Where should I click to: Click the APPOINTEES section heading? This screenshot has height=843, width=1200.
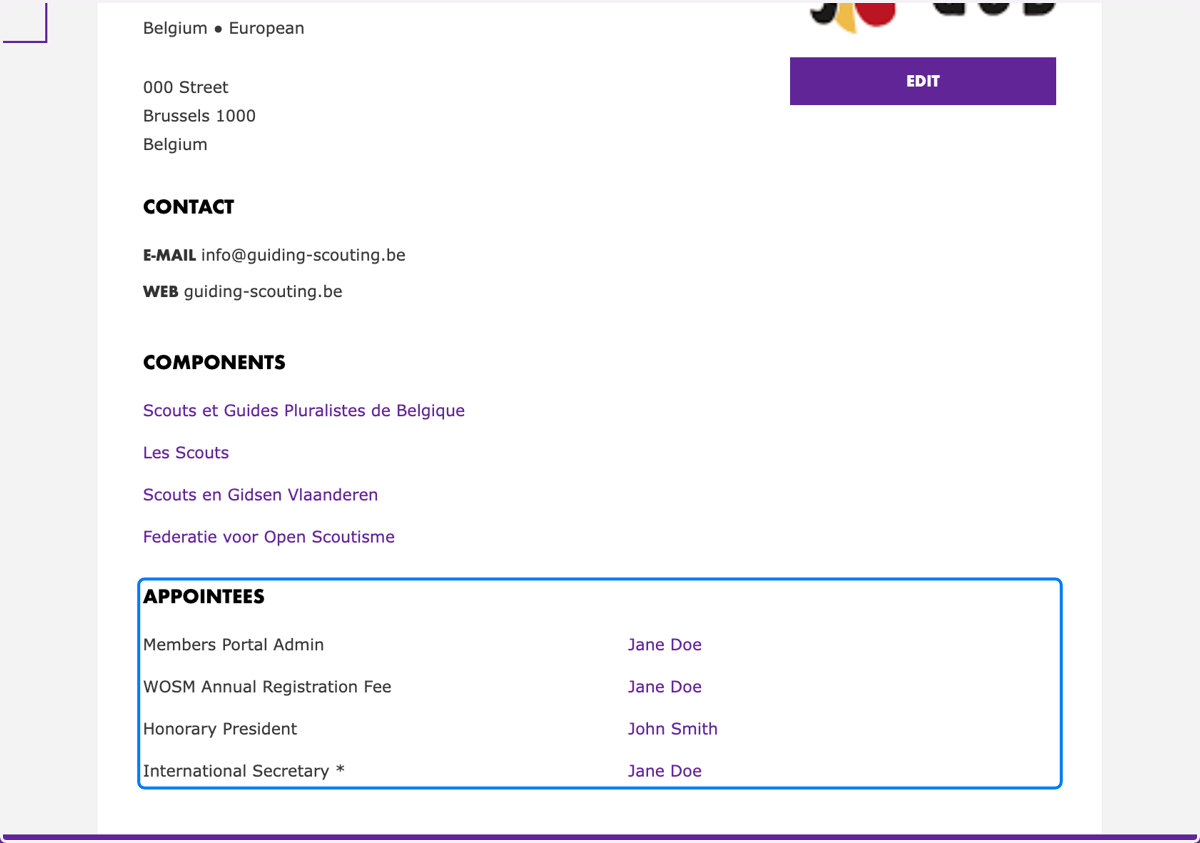tap(204, 597)
